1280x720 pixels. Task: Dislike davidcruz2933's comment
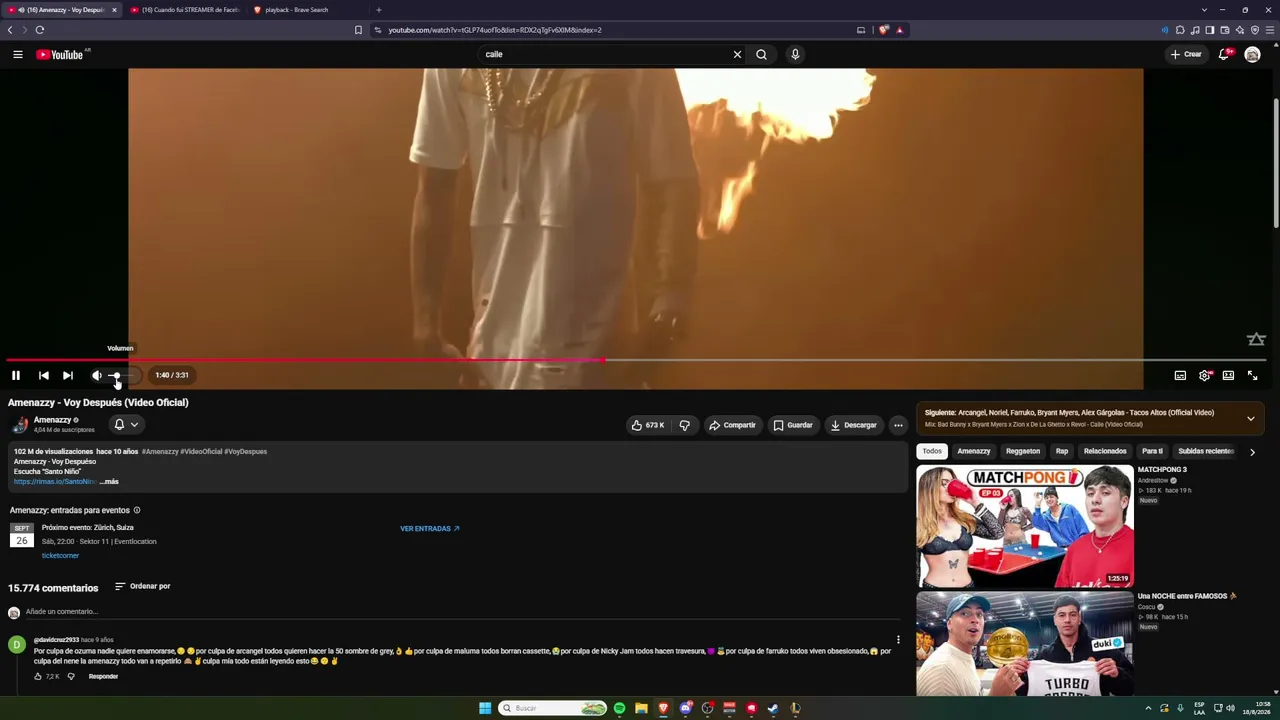coord(71,677)
